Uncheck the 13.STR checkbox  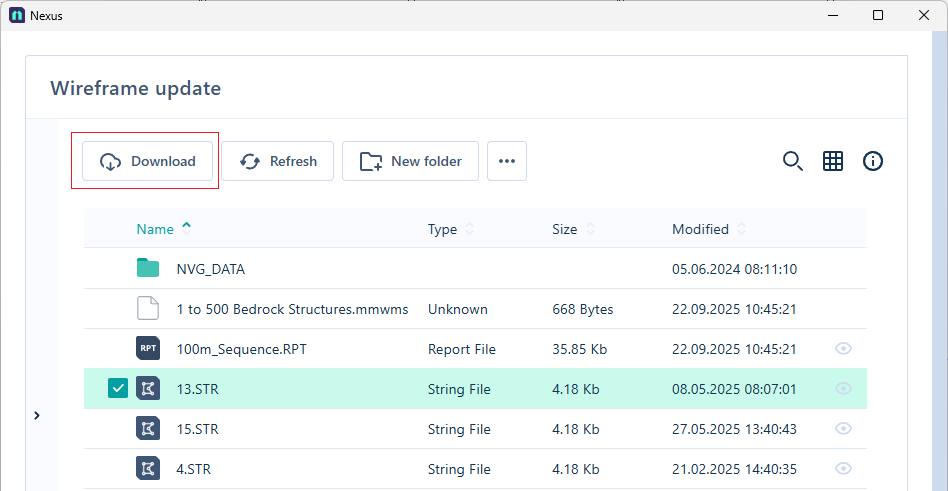118,389
